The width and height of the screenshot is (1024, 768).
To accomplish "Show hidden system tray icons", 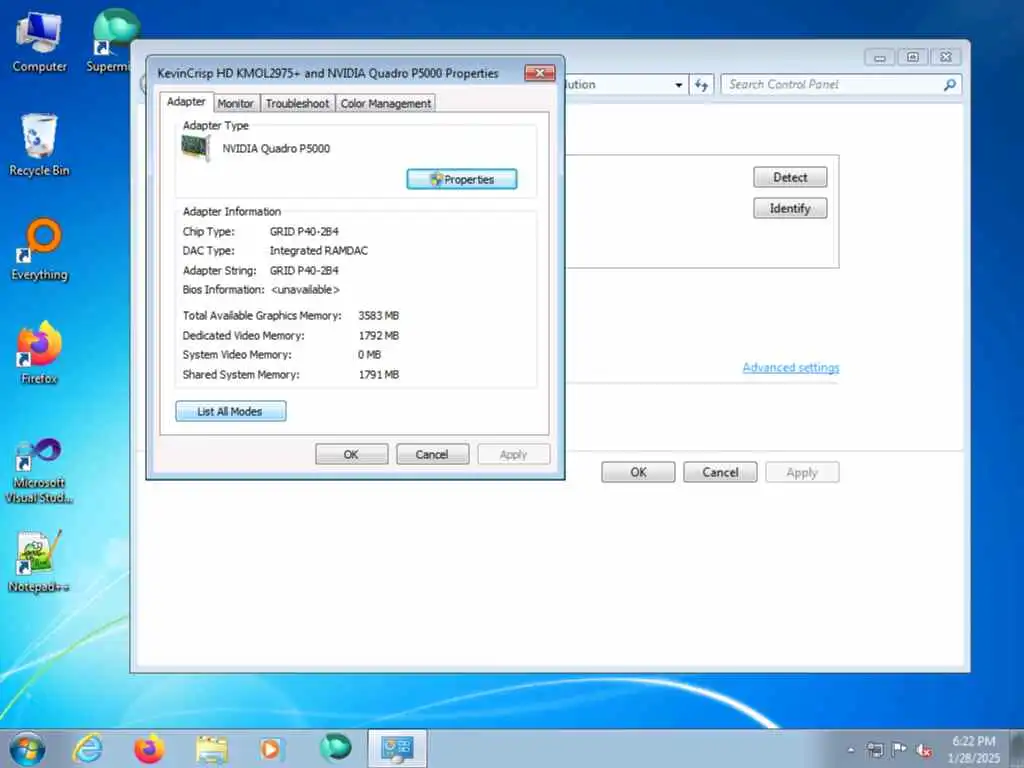I will (851, 750).
